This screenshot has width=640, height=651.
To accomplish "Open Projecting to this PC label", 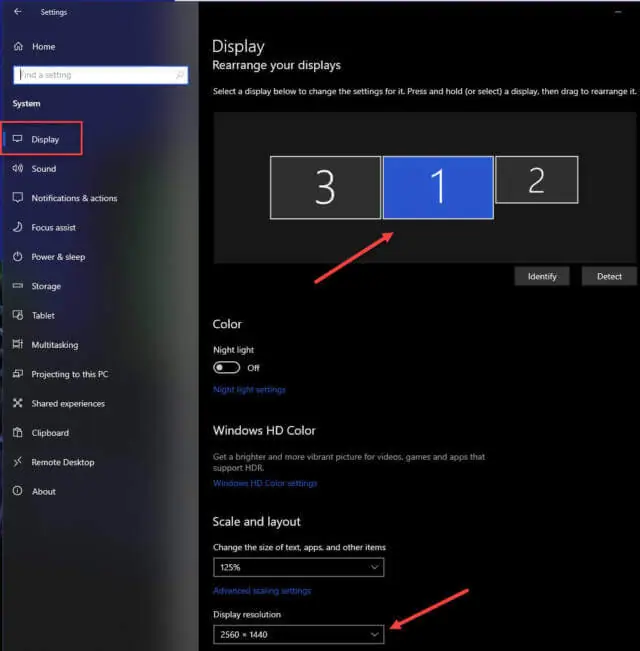I will click(70, 374).
